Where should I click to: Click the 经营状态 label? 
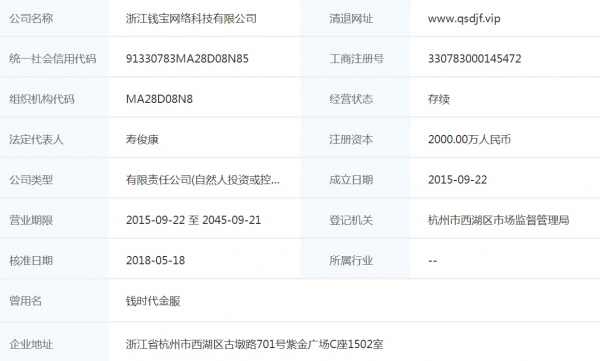click(x=351, y=99)
